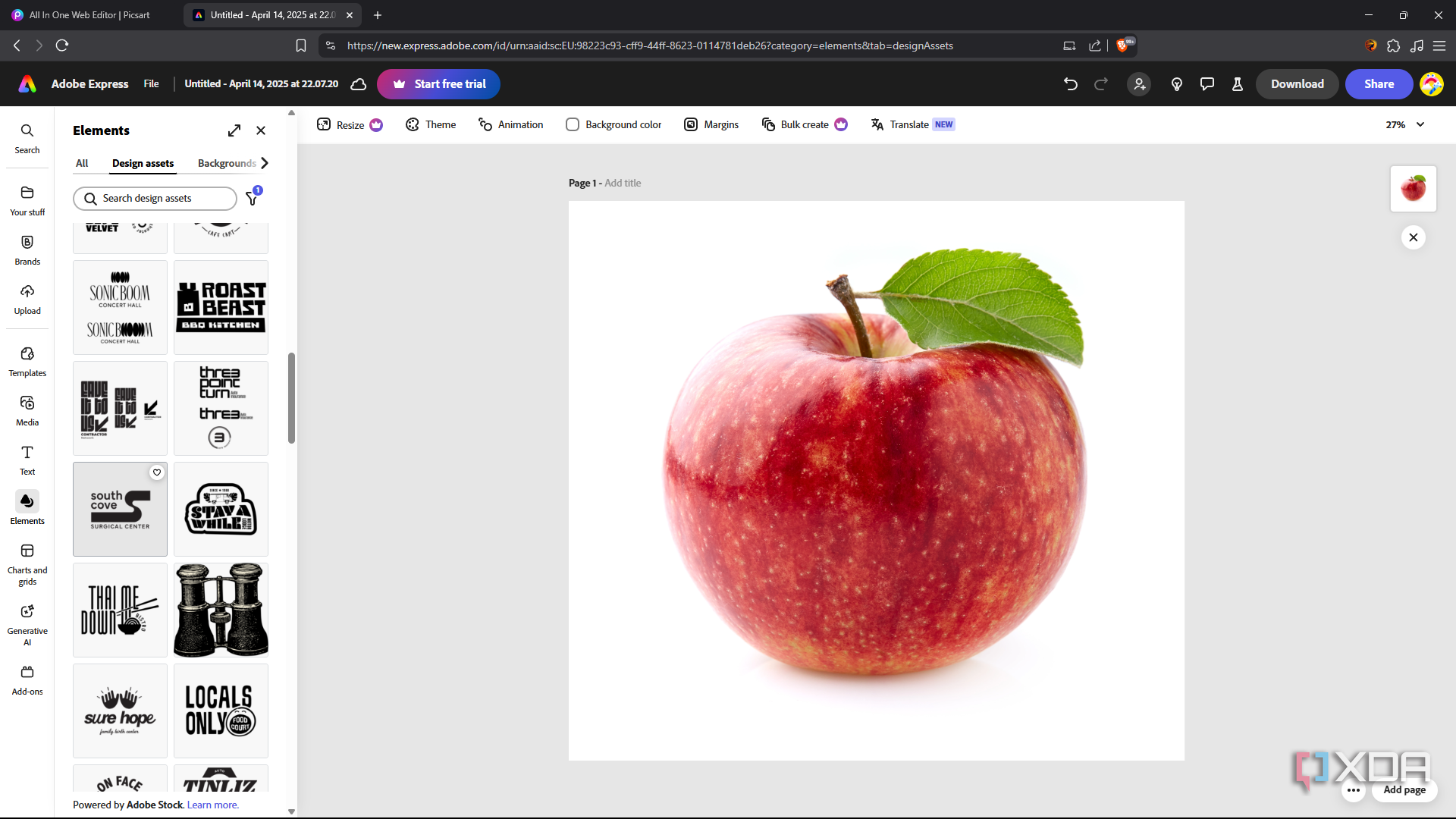Open the Theme toolbar option

[x=431, y=124]
